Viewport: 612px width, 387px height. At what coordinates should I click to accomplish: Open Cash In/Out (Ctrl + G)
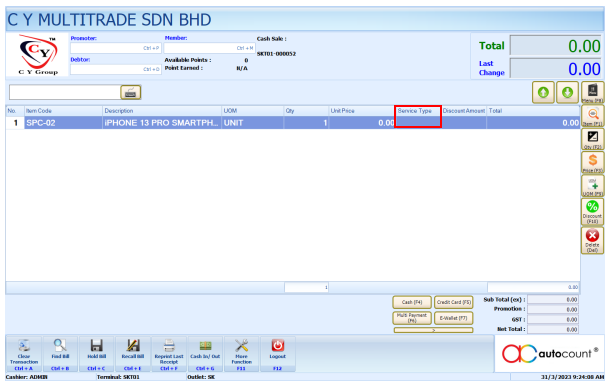[x=205, y=354]
